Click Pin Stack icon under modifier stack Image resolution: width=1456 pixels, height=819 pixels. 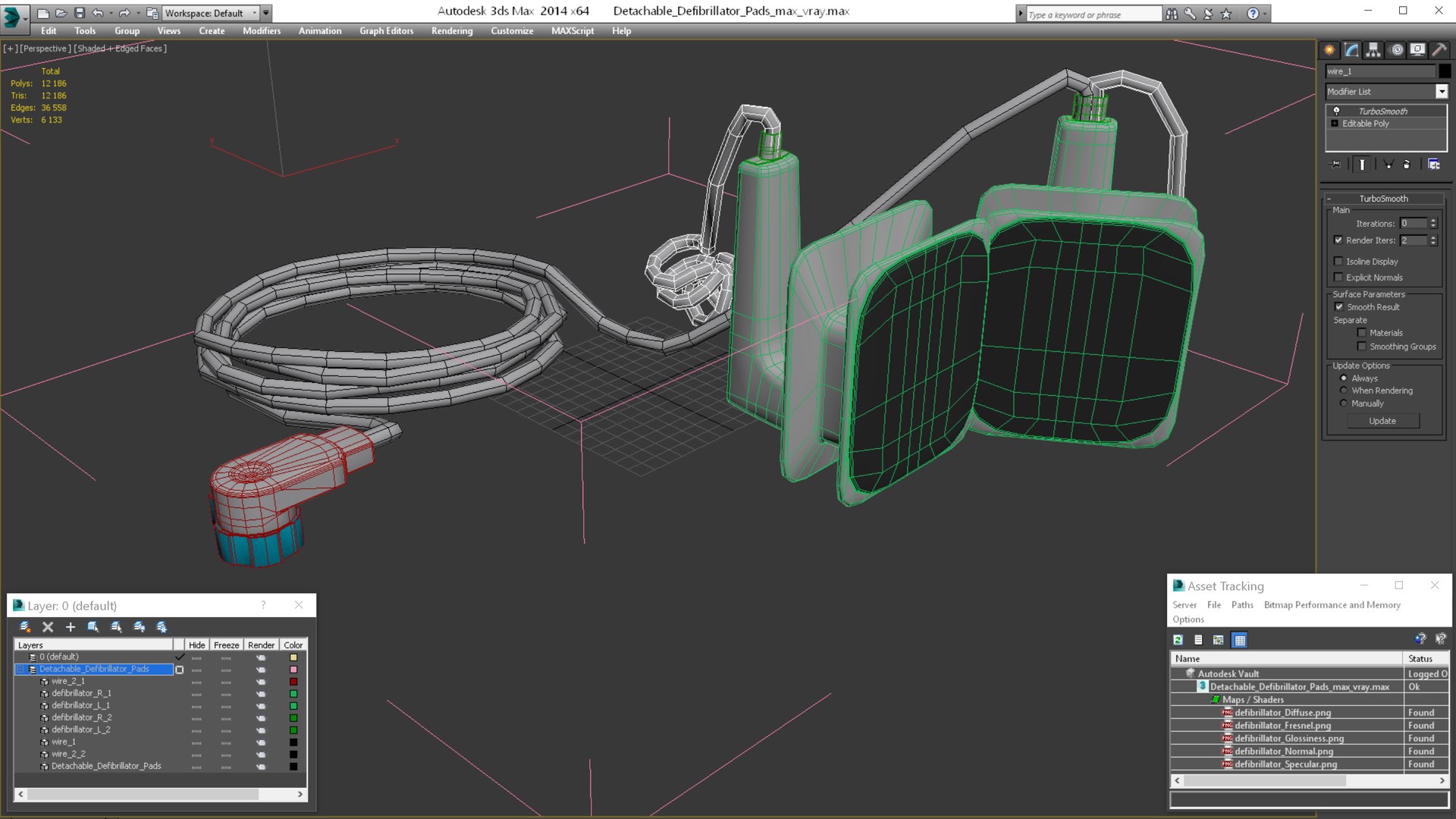click(1335, 164)
